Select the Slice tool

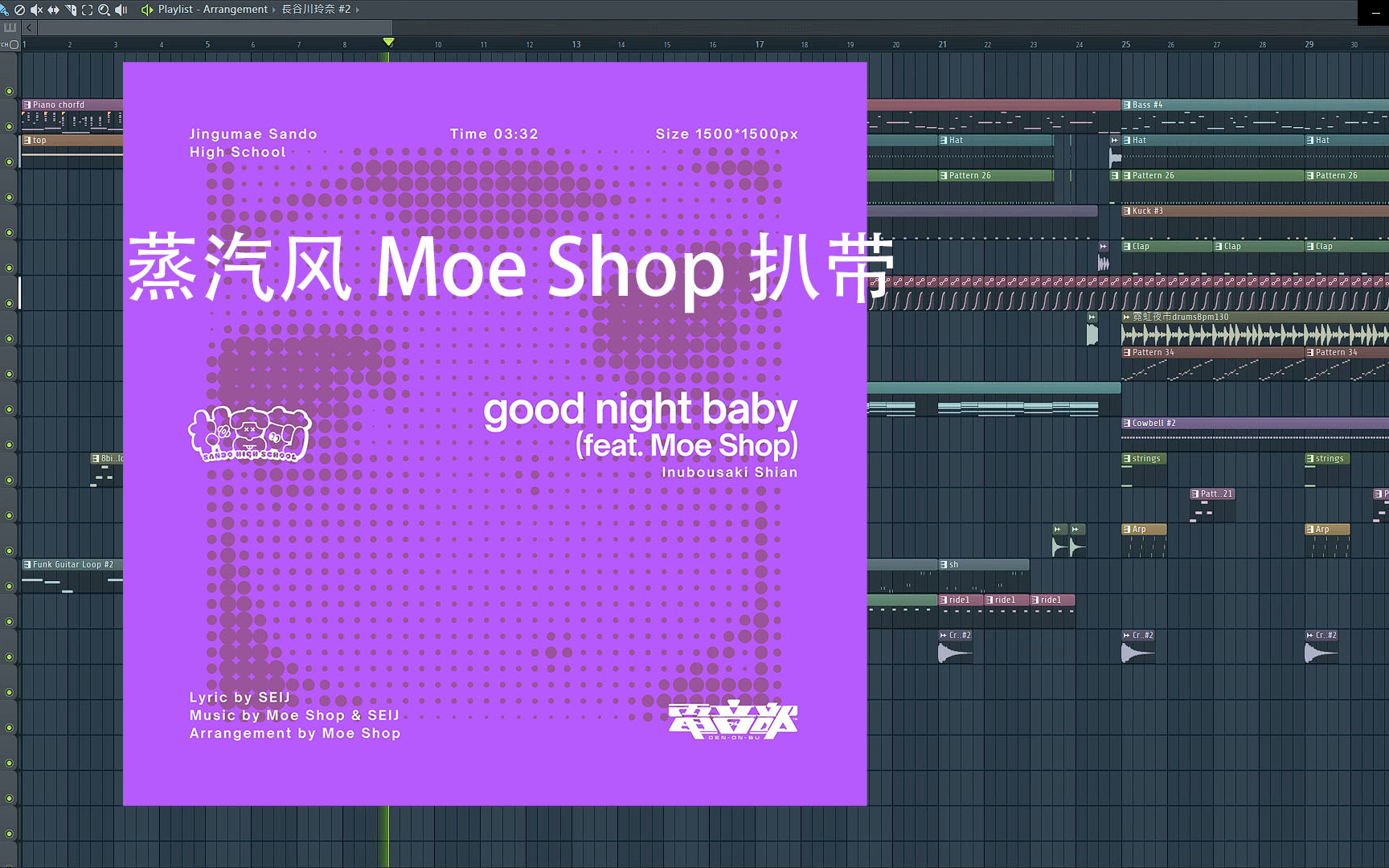pos(70,10)
